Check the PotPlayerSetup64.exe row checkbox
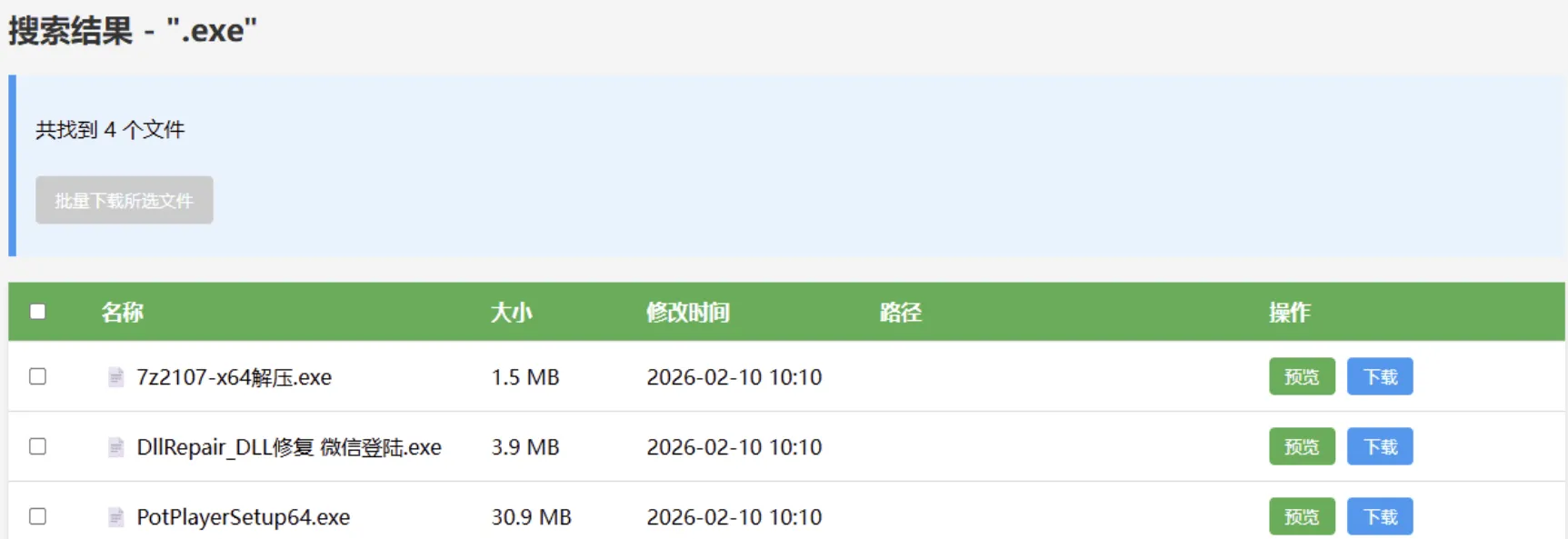This screenshot has width=1568, height=539. [36, 516]
